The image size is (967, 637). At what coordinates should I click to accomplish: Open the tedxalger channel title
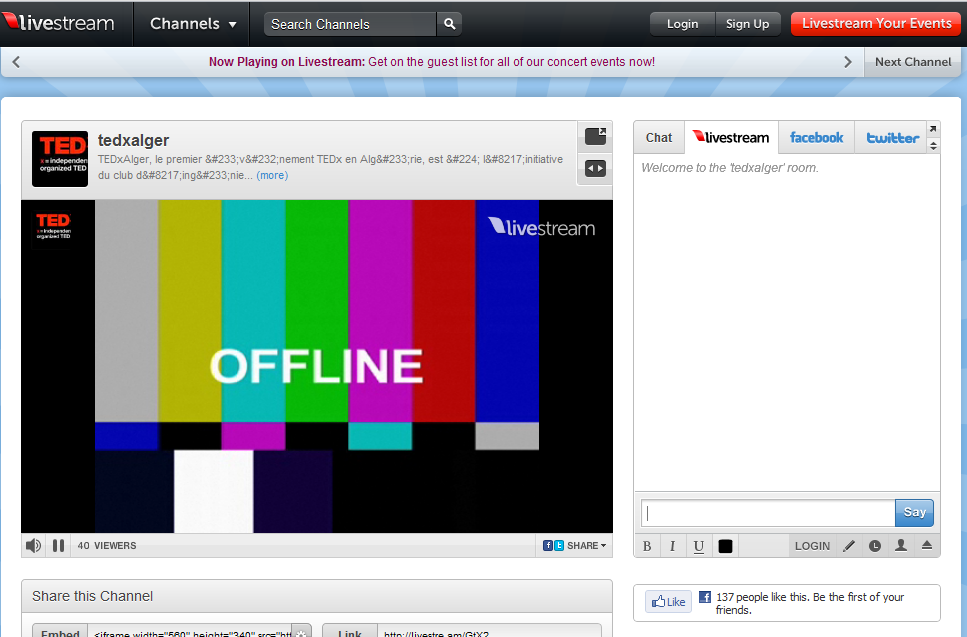coord(133,141)
